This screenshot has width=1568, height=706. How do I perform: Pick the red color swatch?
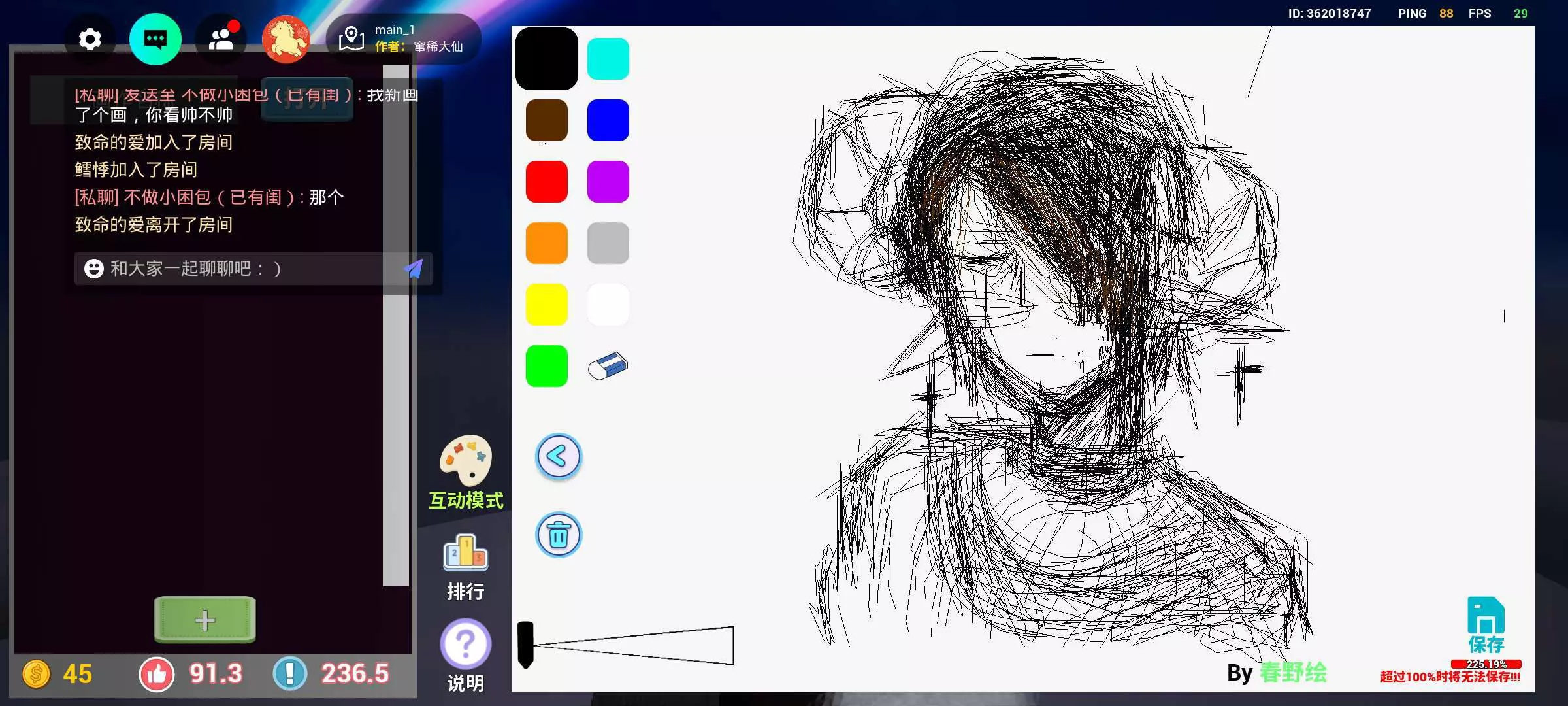546,182
